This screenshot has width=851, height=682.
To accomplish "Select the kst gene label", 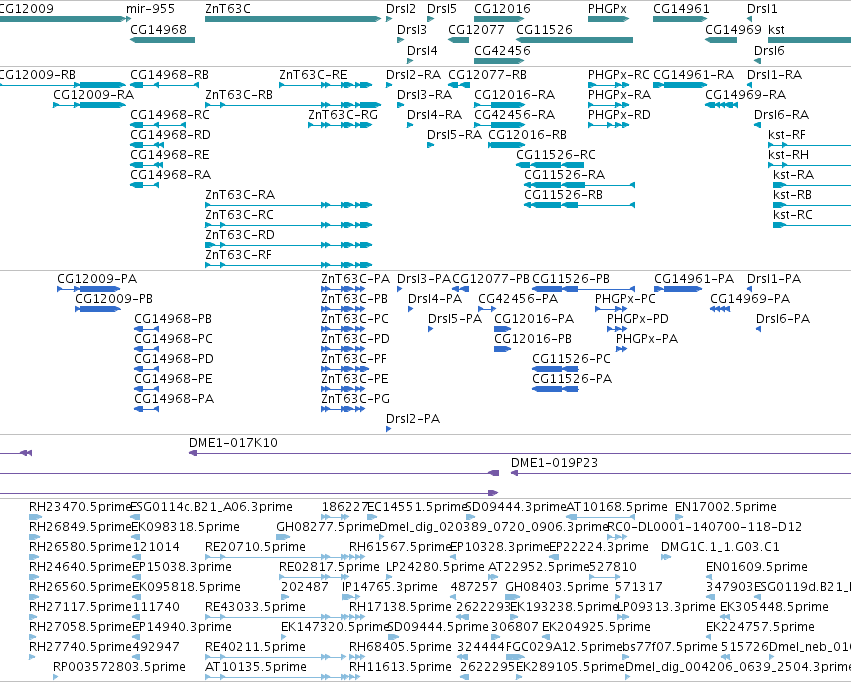I will [x=776, y=29].
